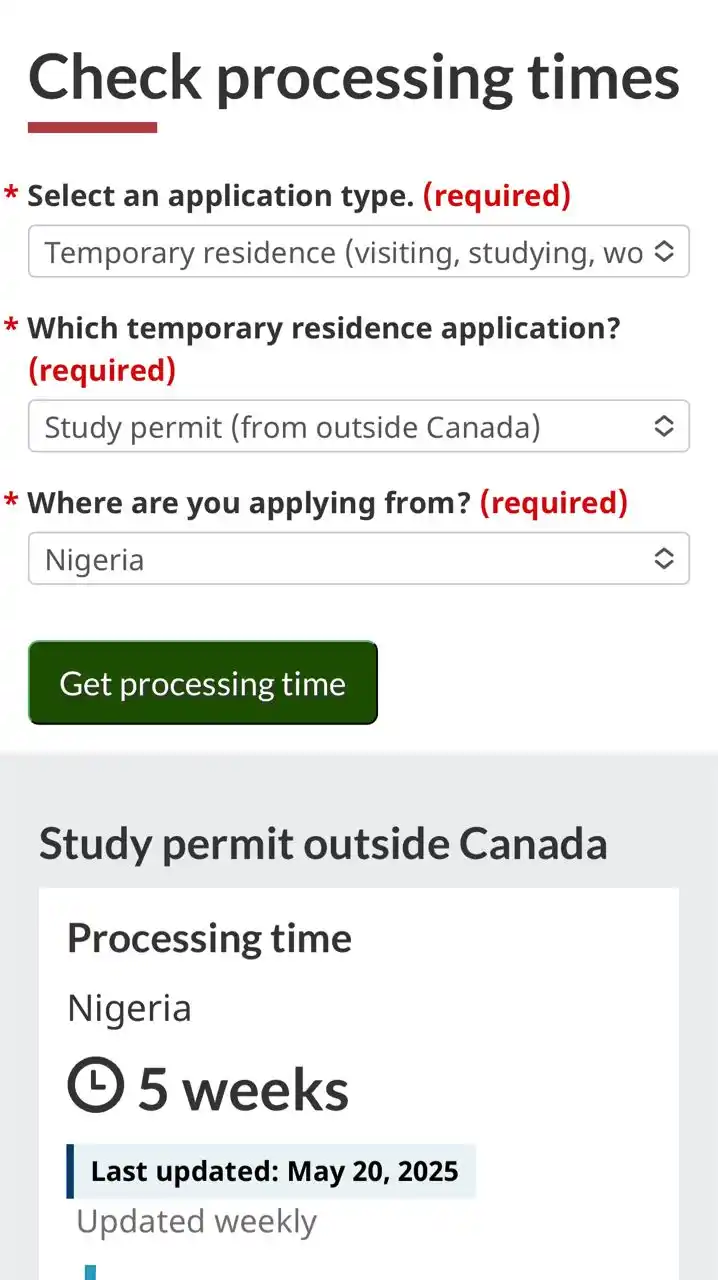Click the Processing time card heading
This screenshot has width=718, height=1280.
coord(209,938)
